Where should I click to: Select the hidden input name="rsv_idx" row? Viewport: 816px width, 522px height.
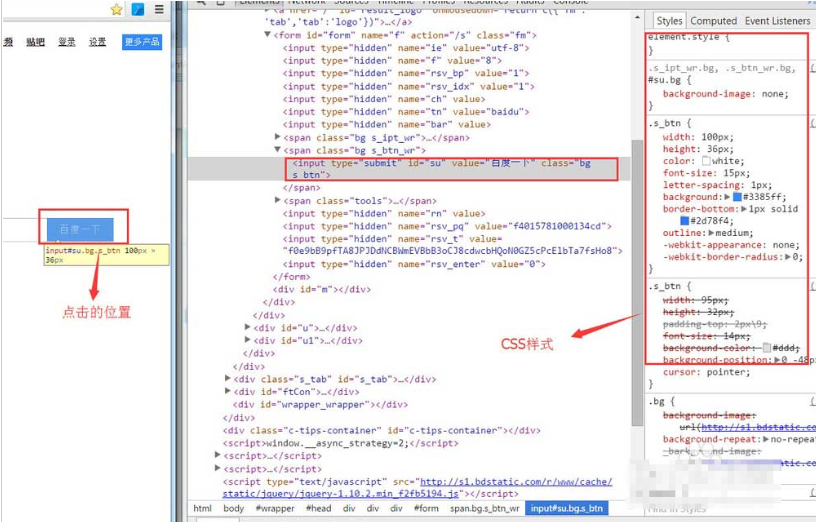click(409, 86)
